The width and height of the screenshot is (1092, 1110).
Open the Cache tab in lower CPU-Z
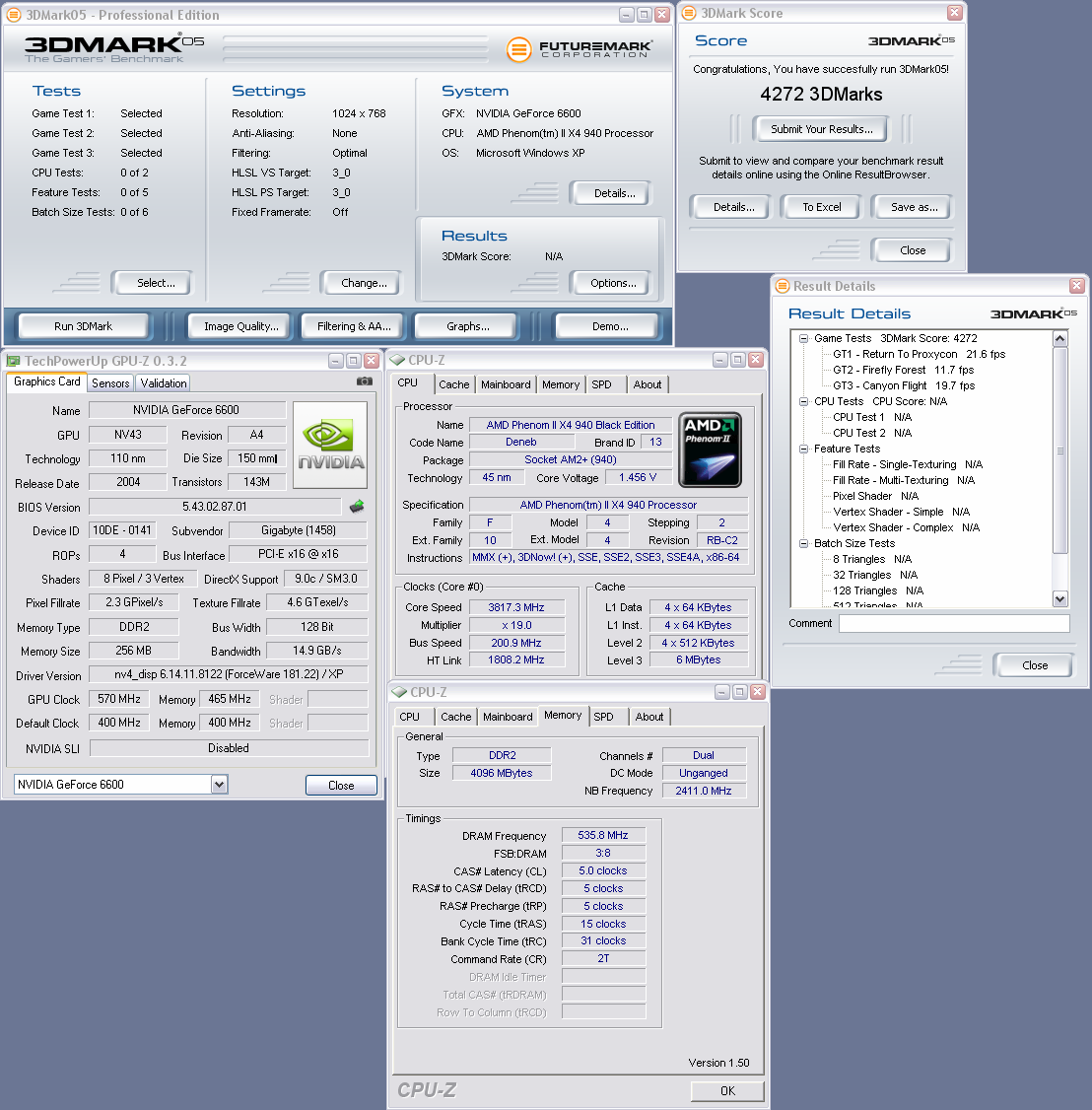pos(455,717)
